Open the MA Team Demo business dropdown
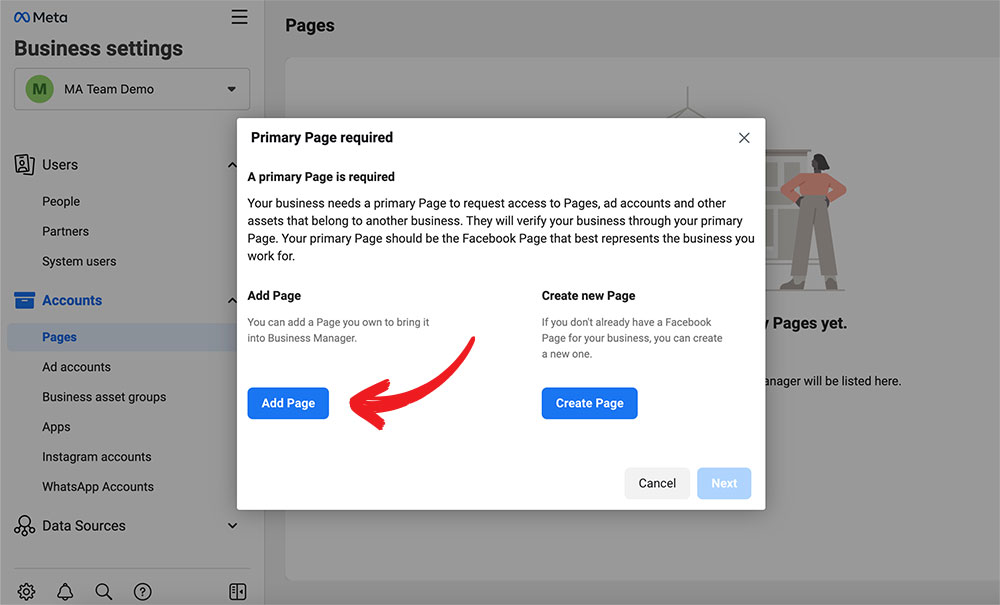Viewport: 1000px width, 605px height. tap(132, 89)
